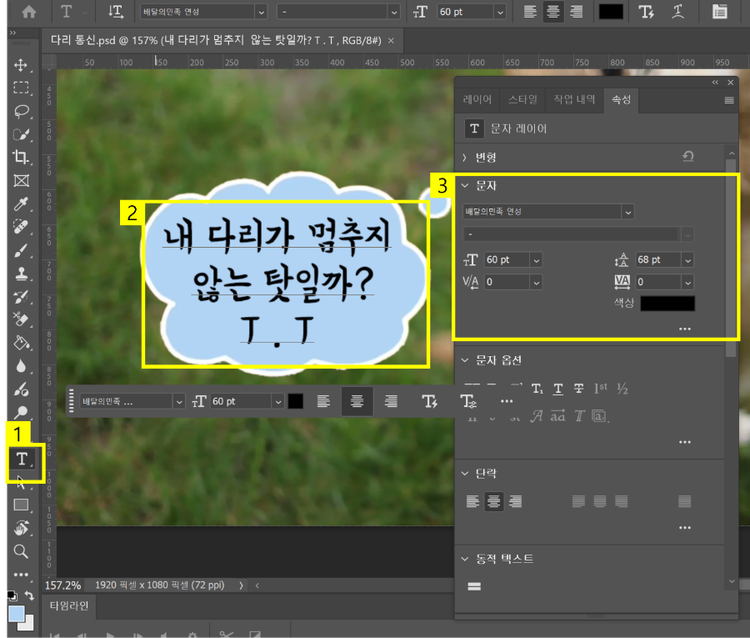
Task: Switch to the 속성 tab
Action: [621, 99]
